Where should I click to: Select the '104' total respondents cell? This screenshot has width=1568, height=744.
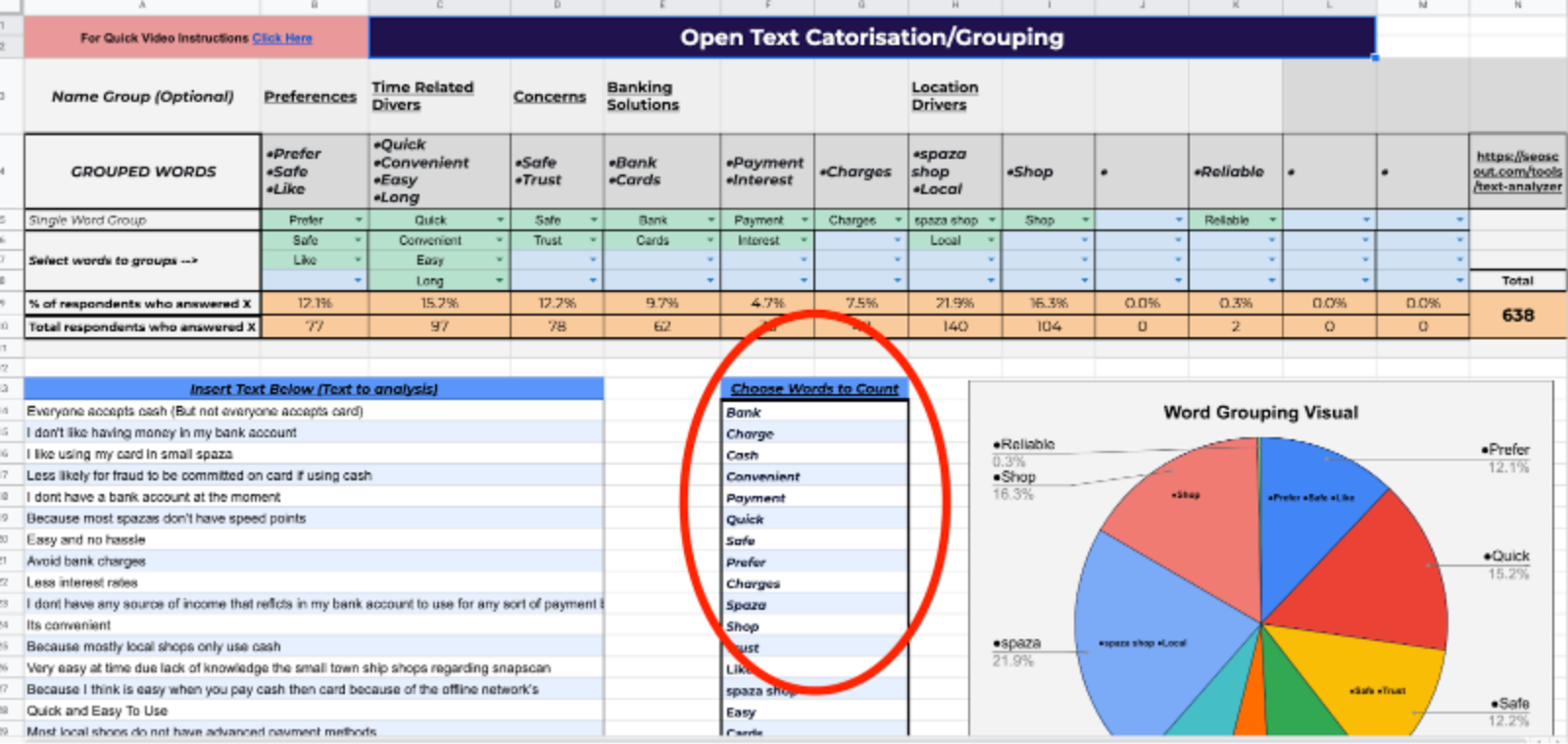[x=1049, y=326]
